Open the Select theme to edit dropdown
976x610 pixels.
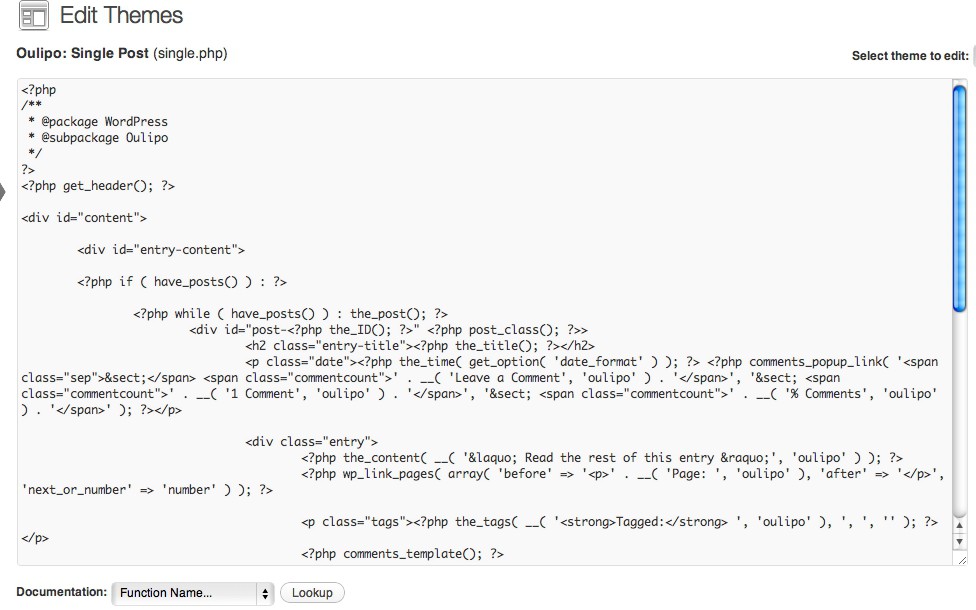[973, 56]
